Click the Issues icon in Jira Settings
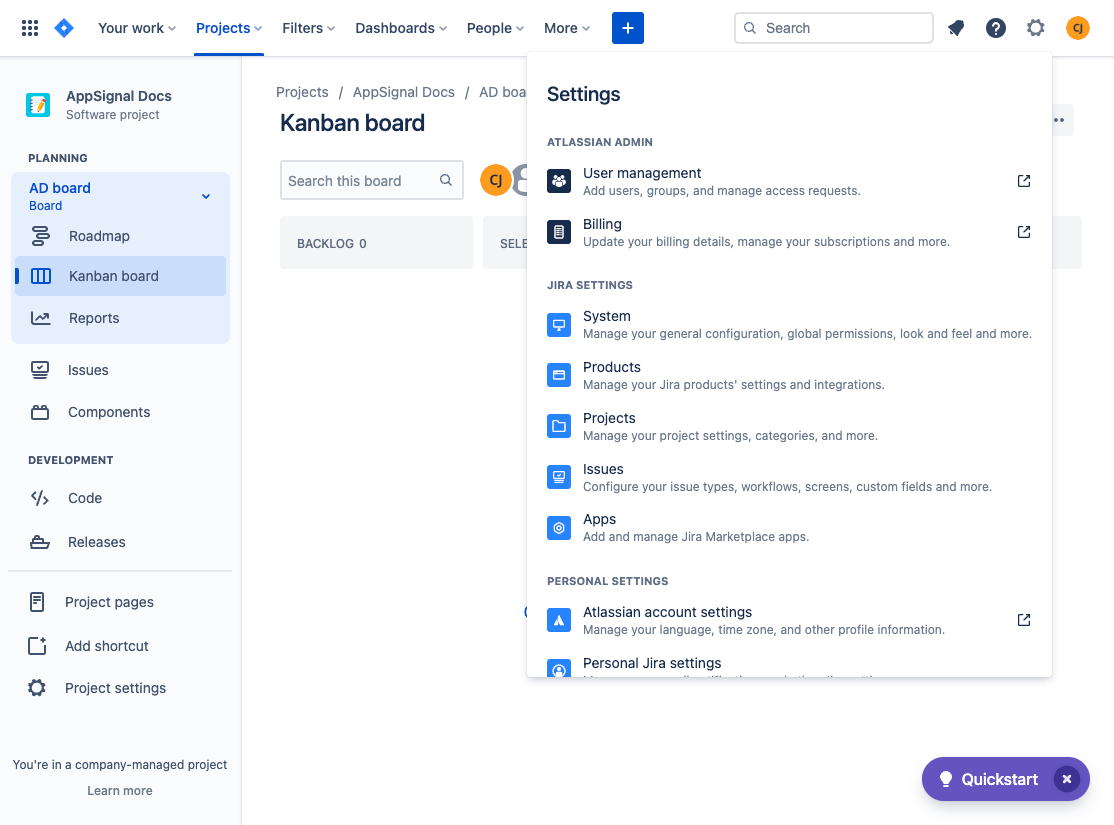Screen dimensions: 1114x825 [x=559, y=477]
